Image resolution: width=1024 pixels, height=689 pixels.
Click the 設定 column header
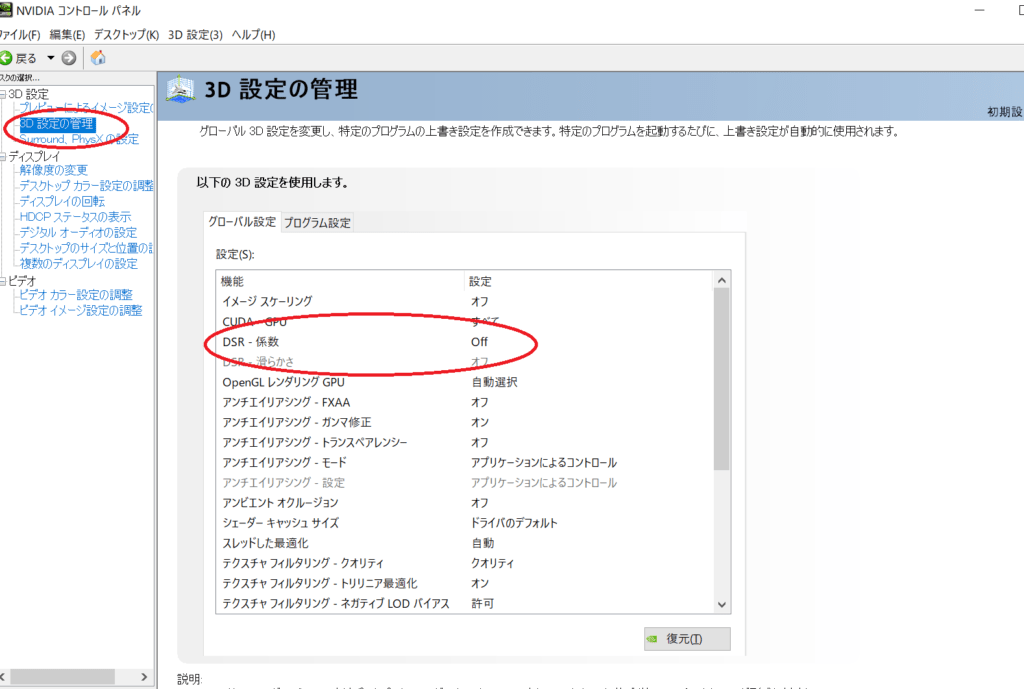click(588, 281)
